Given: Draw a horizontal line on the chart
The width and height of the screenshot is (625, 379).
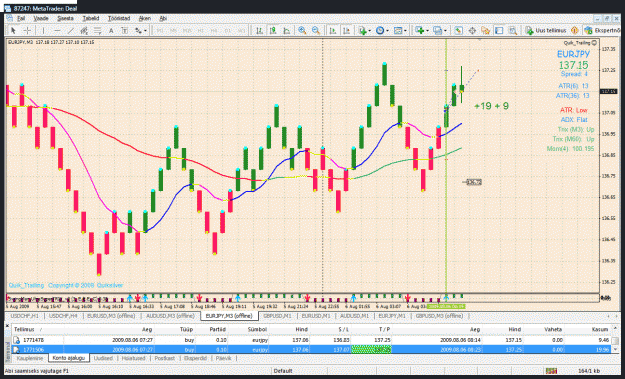Looking at the screenshot, I should (57, 31).
